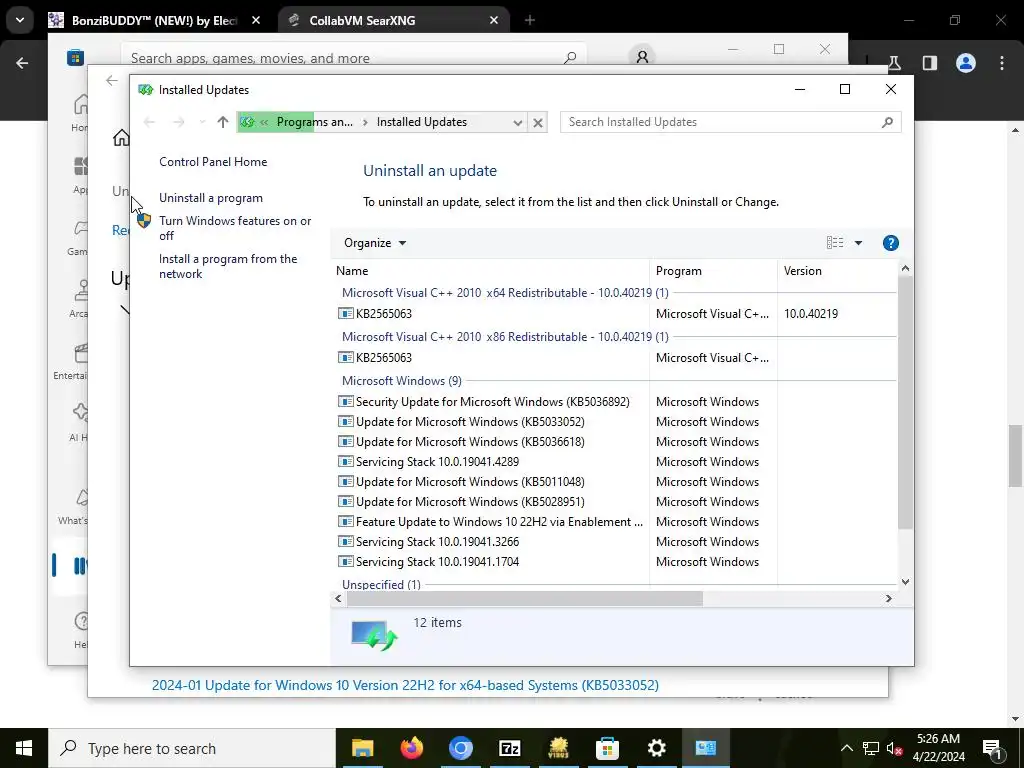1024x768 pixels.
Task: Click the vertical scrollbar up arrow in updates list
Action: [x=905, y=268]
